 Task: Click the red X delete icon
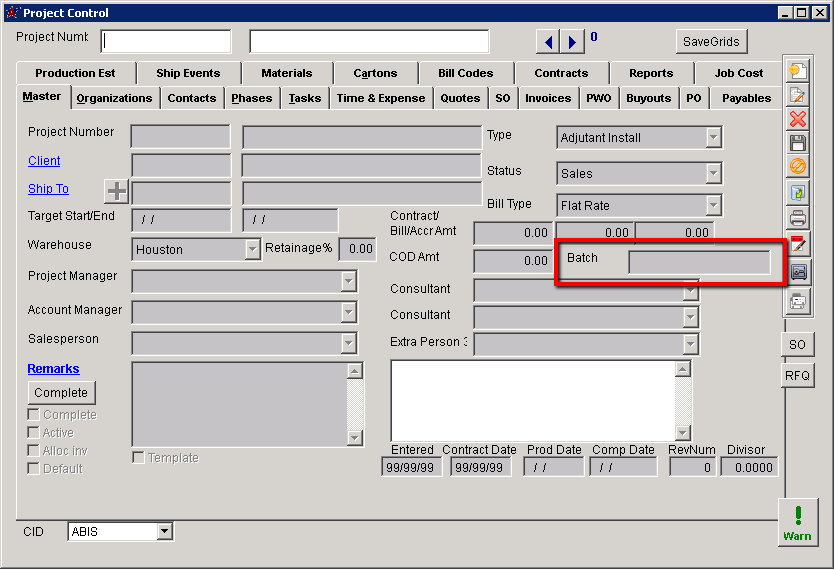pos(797,120)
